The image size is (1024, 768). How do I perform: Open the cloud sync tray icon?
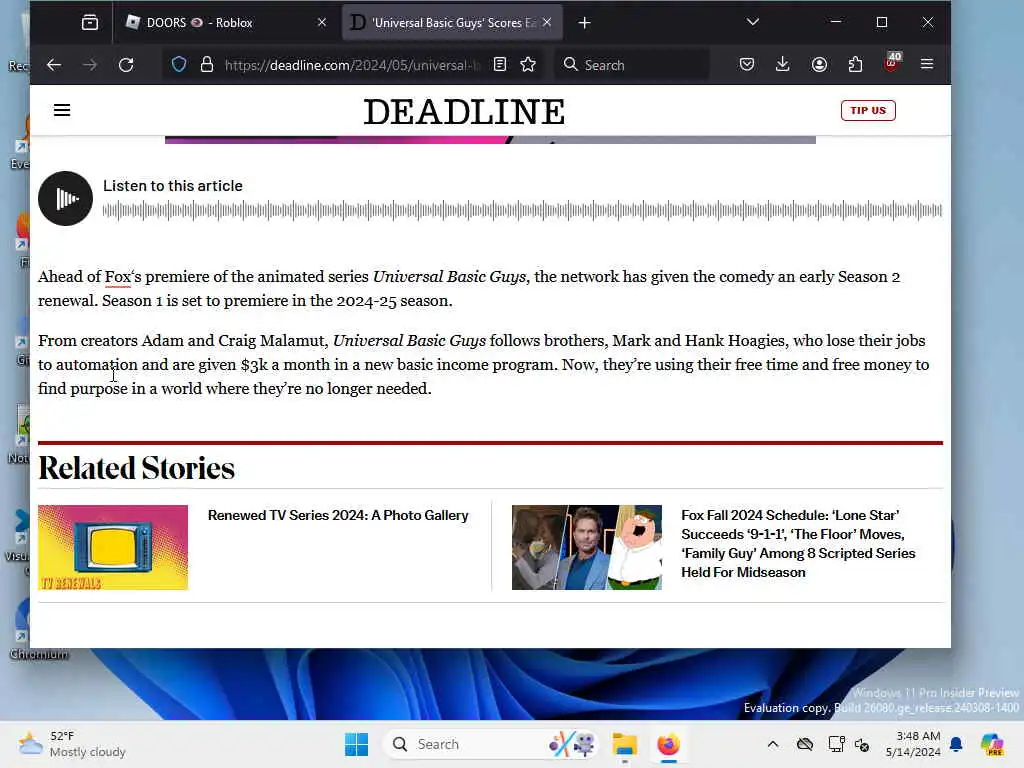click(805, 744)
